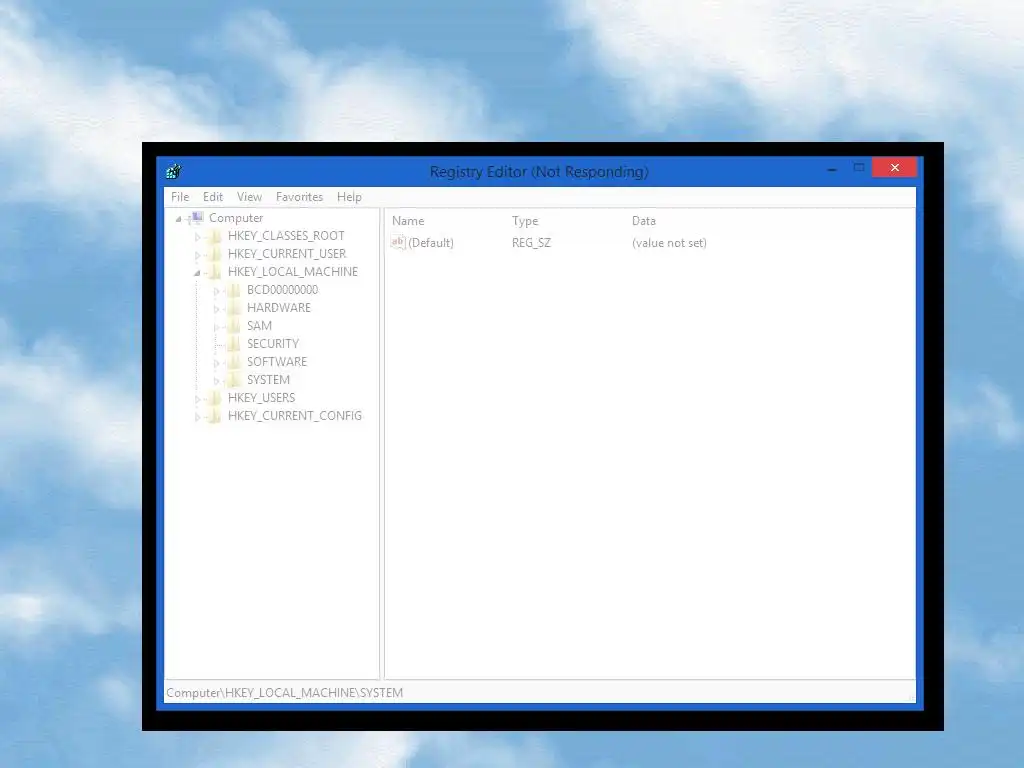This screenshot has width=1024, height=768.
Task: Select the Computer tree label
Action: click(236, 217)
